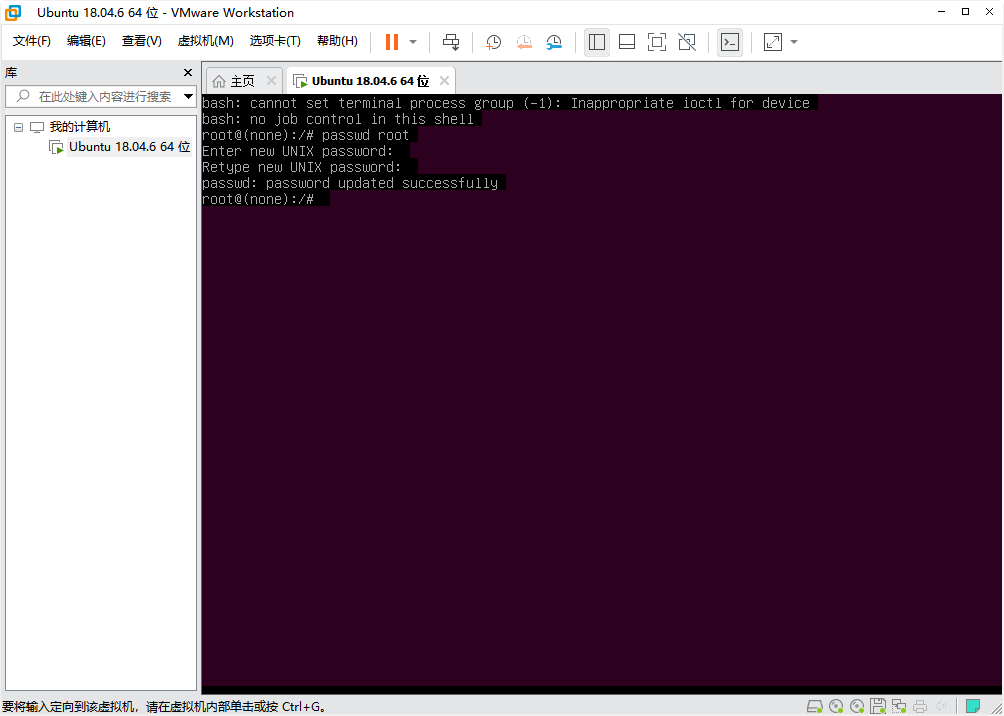Image resolution: width=1004 pixels, height=716 pixels.
Task: Enter full screen mode icon
Action: point(656,42)
